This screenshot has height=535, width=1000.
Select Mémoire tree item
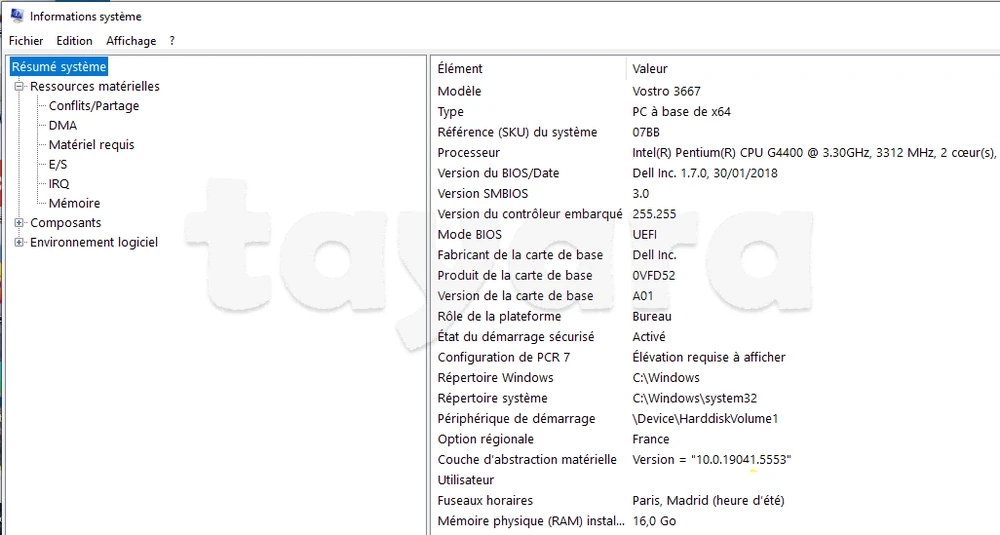74,204
